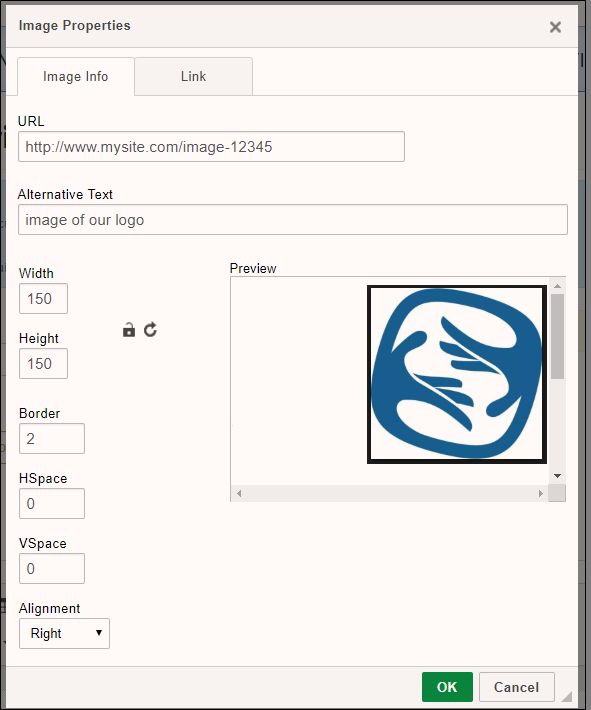Select the Image Info tab
This screenshot has width=591, height=710.
point(76,76)
